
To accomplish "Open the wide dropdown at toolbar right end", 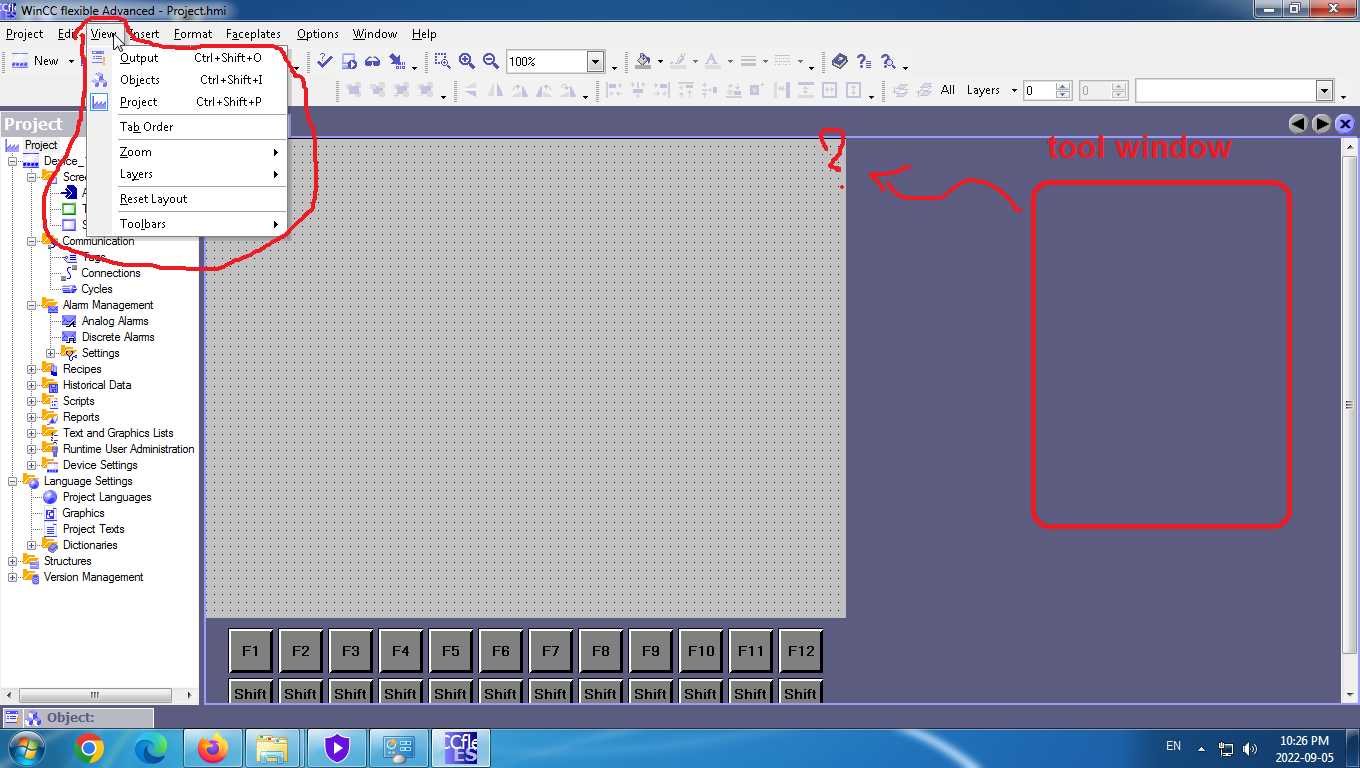I will [x=1325, y=91].
